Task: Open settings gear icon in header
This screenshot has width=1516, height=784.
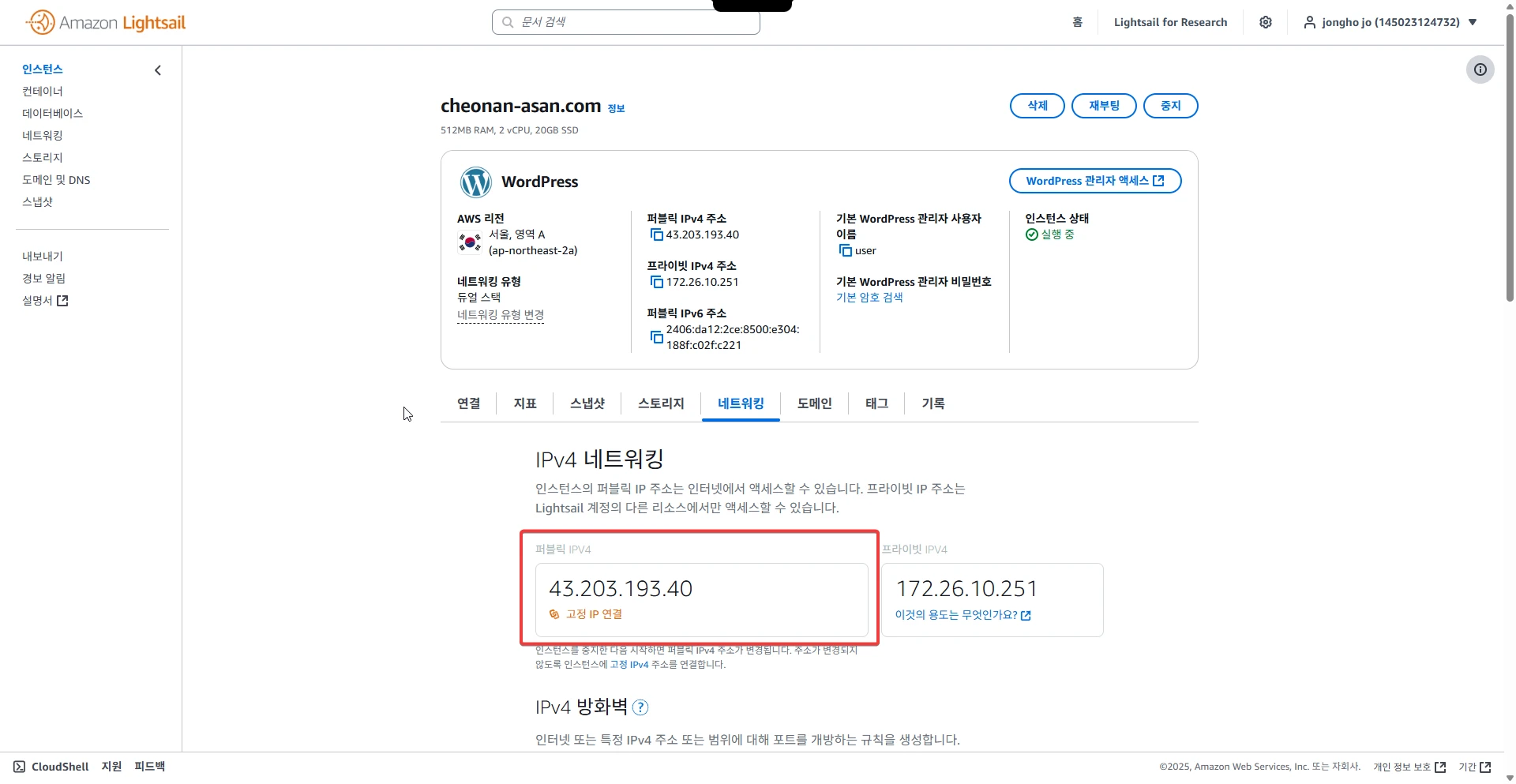Action: pos(1266,22)
